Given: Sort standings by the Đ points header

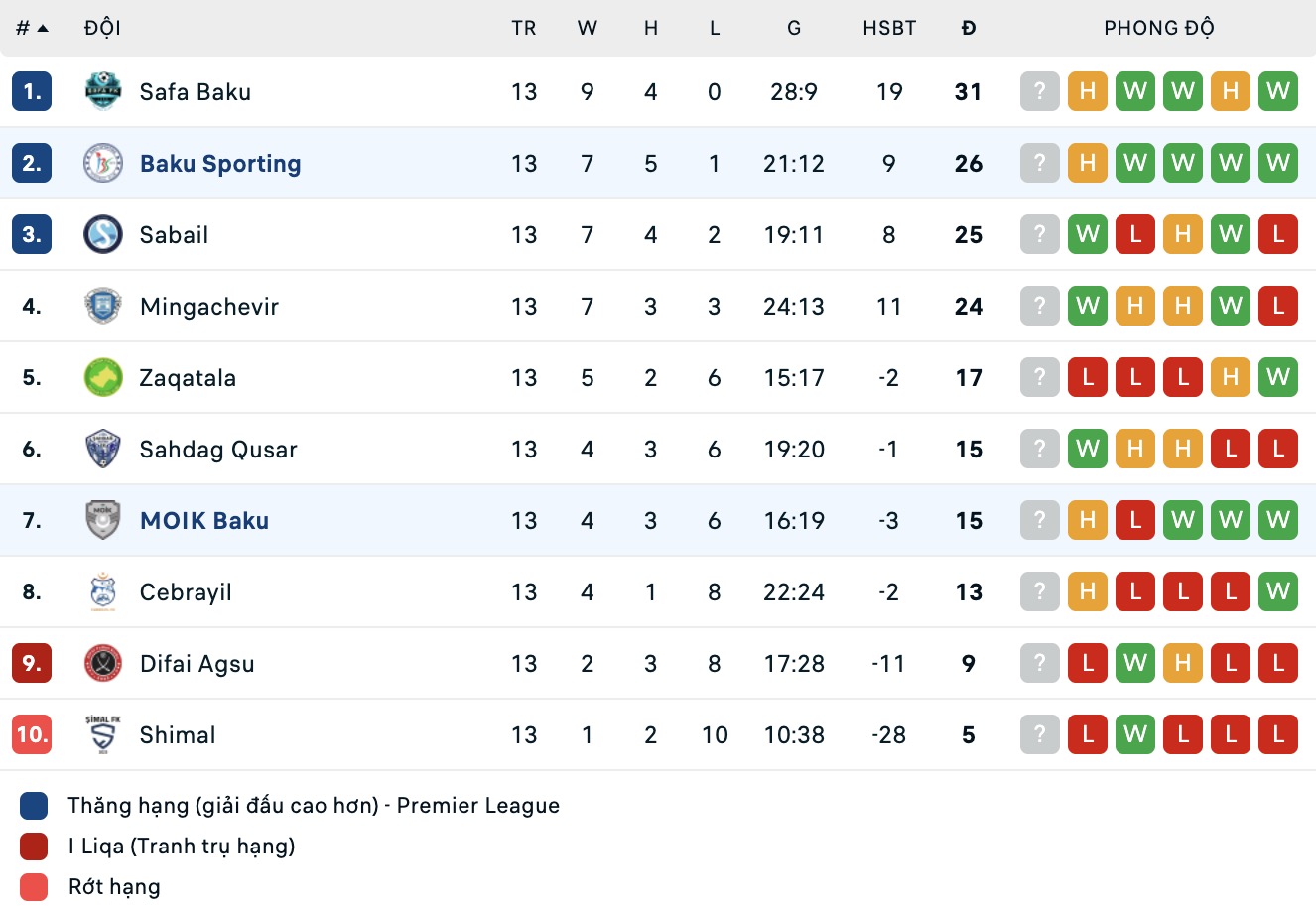Looking at the screenshot, I should click(x=969, y=28).
